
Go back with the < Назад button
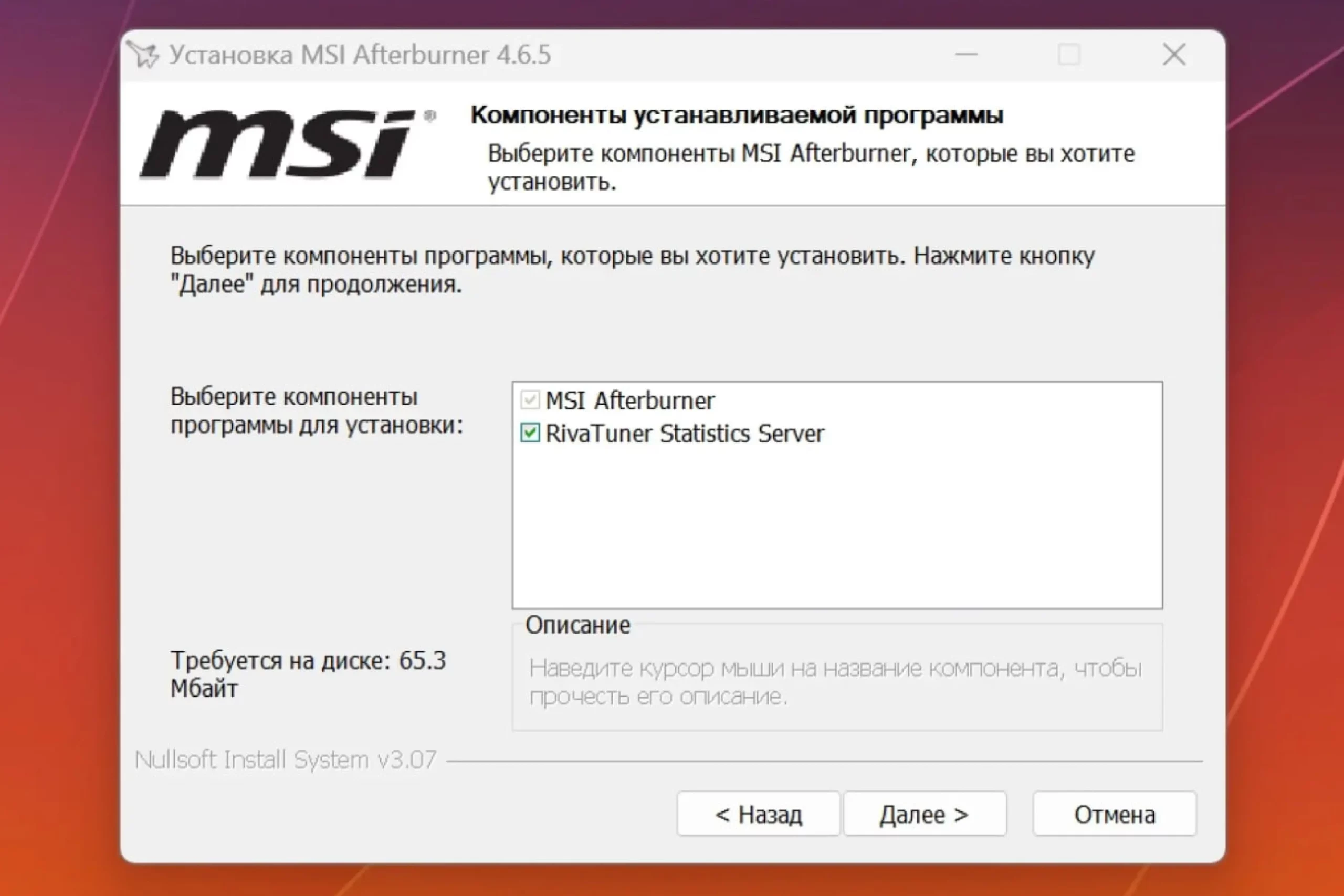[x=758, y=814]
